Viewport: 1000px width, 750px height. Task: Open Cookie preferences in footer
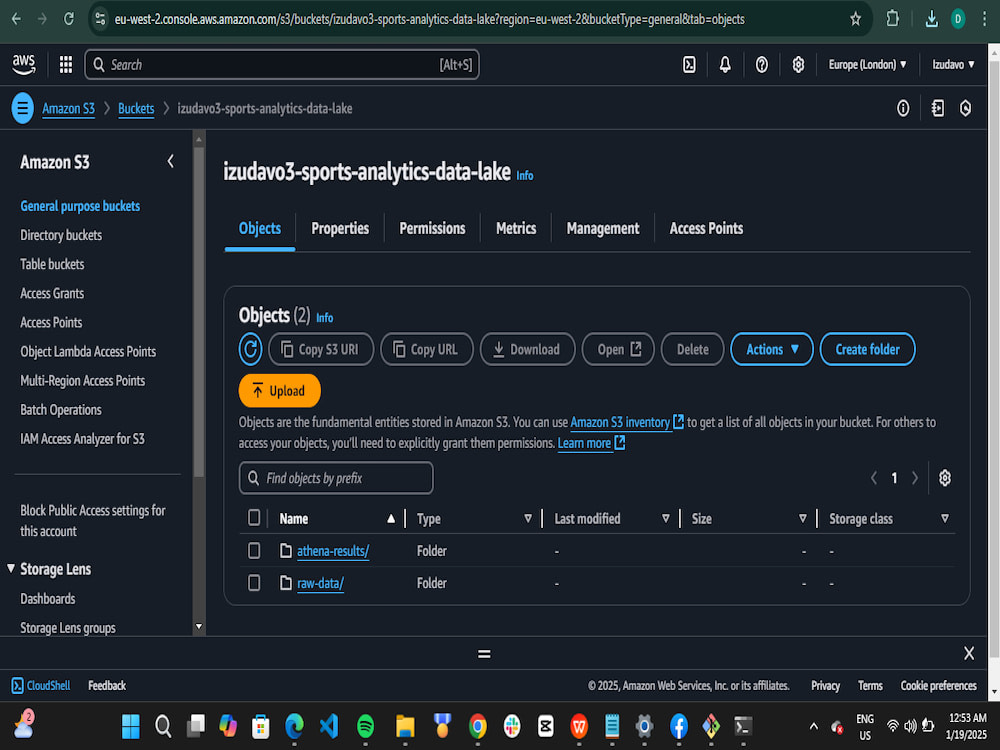[938, 686]
